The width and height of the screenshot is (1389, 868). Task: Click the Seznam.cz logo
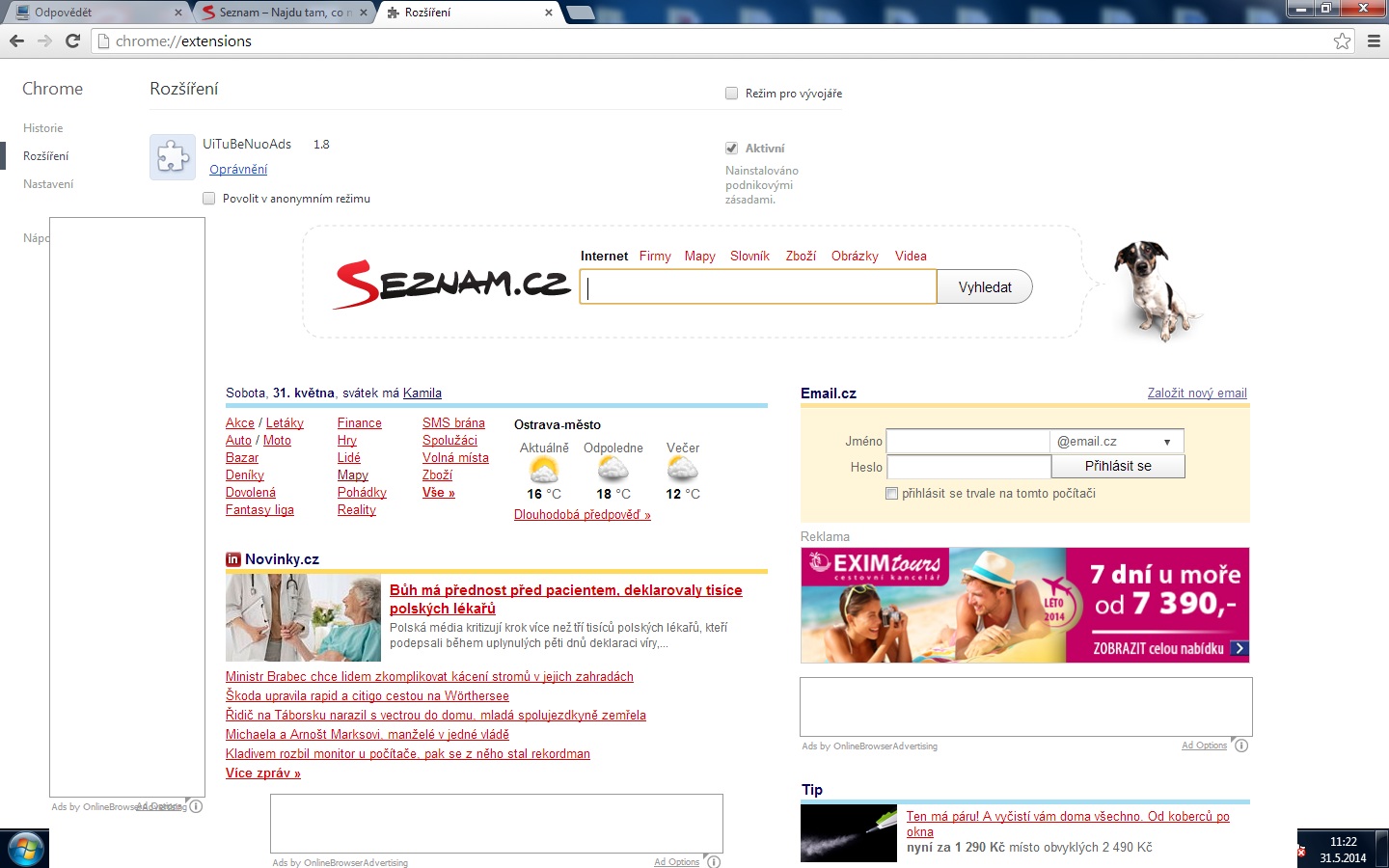[451, 284]
